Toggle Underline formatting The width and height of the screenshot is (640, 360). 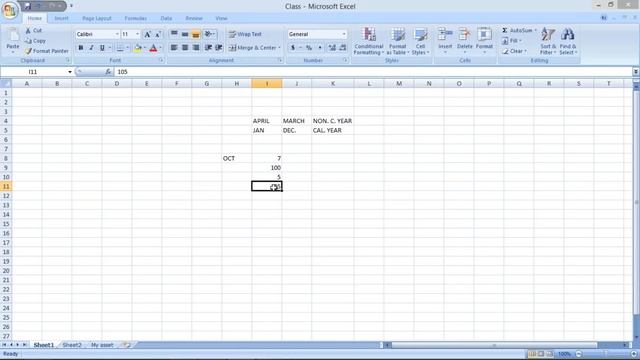click(102, 48)
